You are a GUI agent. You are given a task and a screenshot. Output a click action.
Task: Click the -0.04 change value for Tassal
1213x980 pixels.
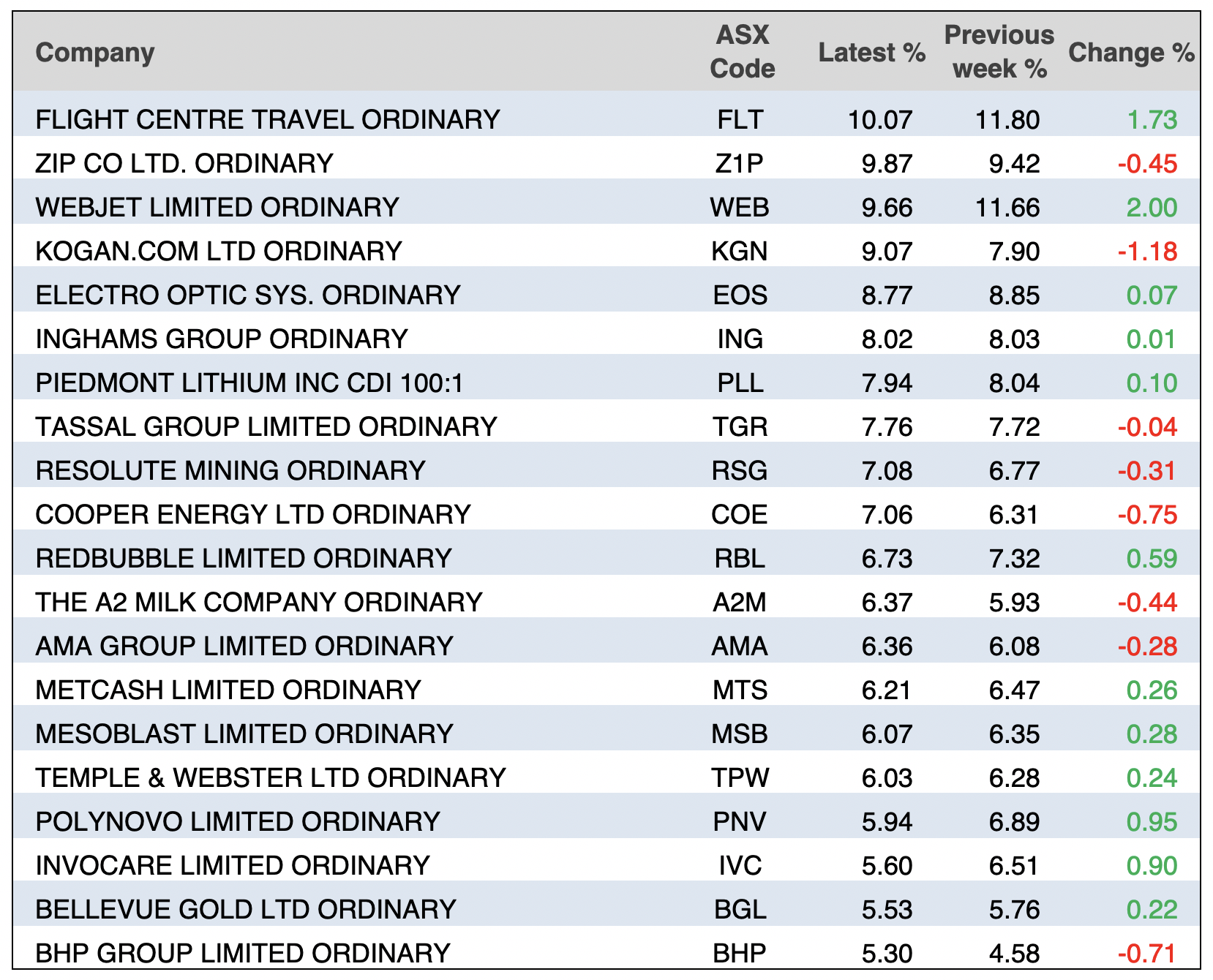(x=1147, y=426)
